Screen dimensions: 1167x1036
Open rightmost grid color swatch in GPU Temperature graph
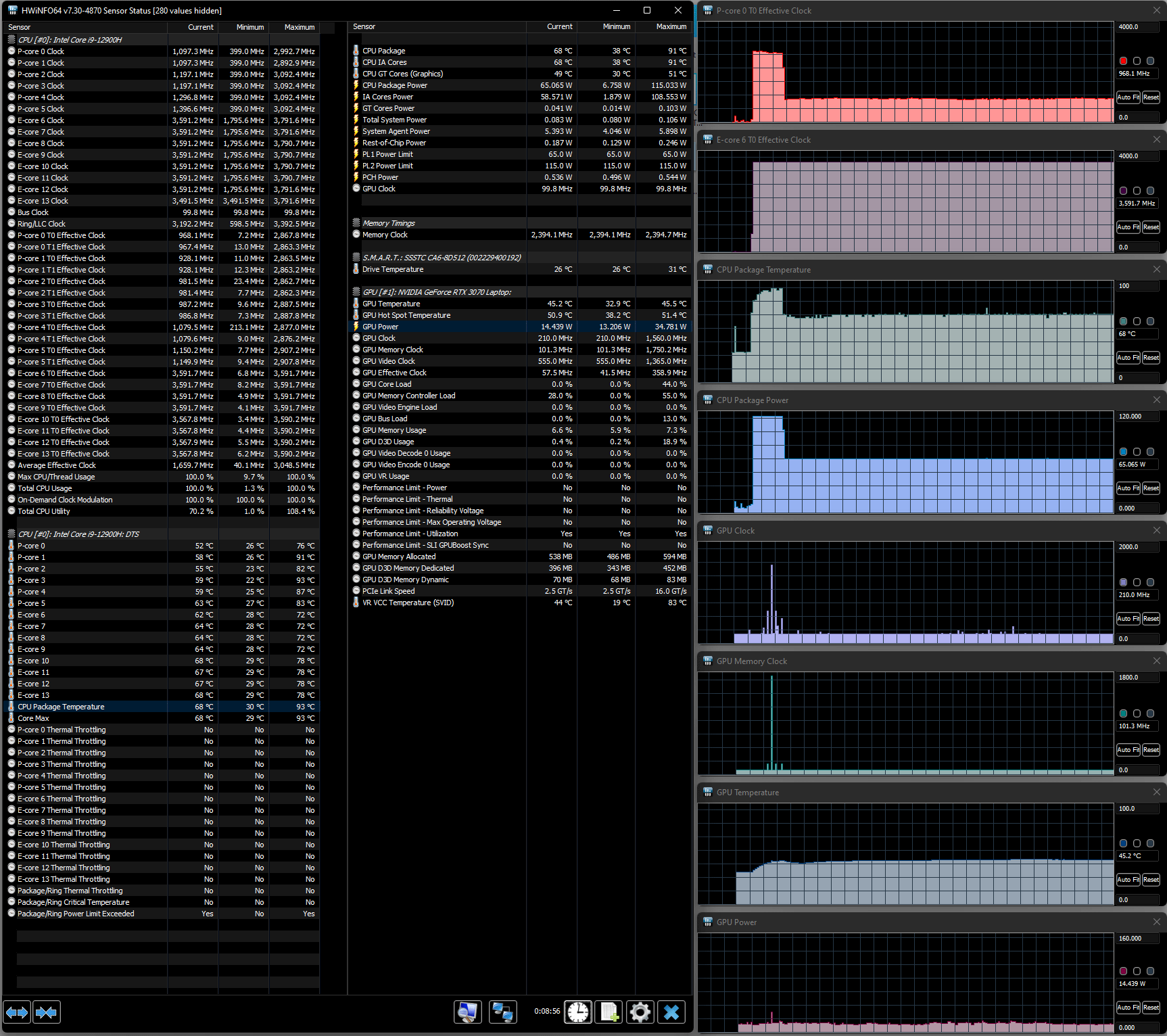click(1151, 843)
